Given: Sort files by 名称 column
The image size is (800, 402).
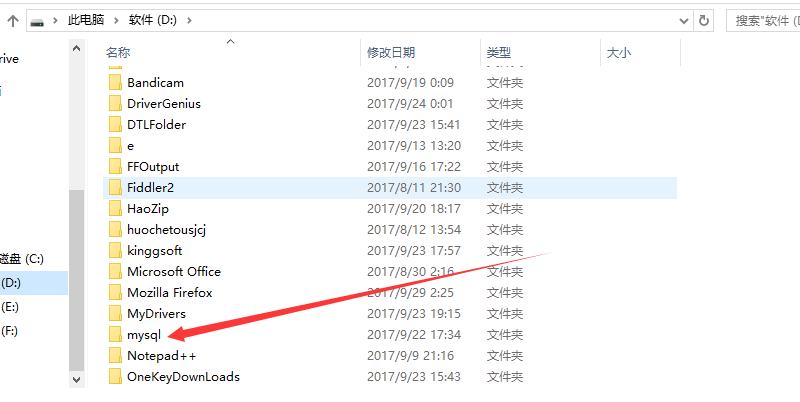Looking at the screenshot, I should click(118, 52).
